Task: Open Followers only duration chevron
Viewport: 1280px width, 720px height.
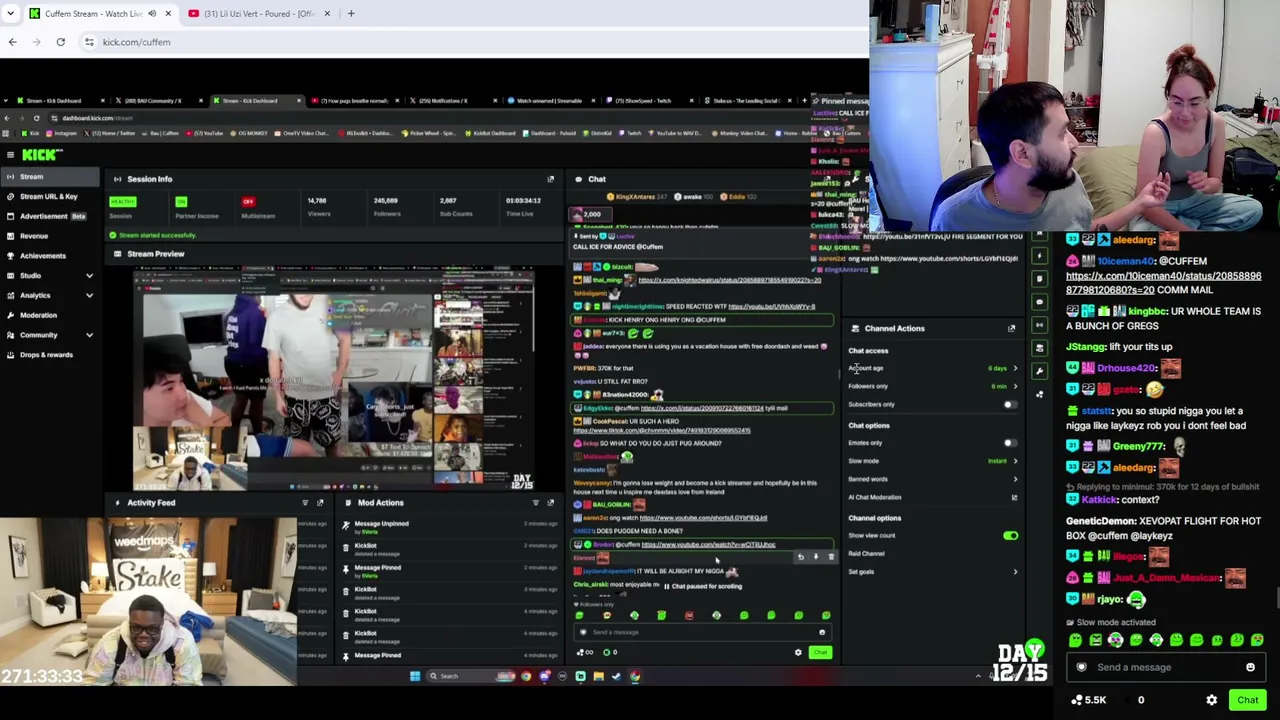Action: 1015,386
